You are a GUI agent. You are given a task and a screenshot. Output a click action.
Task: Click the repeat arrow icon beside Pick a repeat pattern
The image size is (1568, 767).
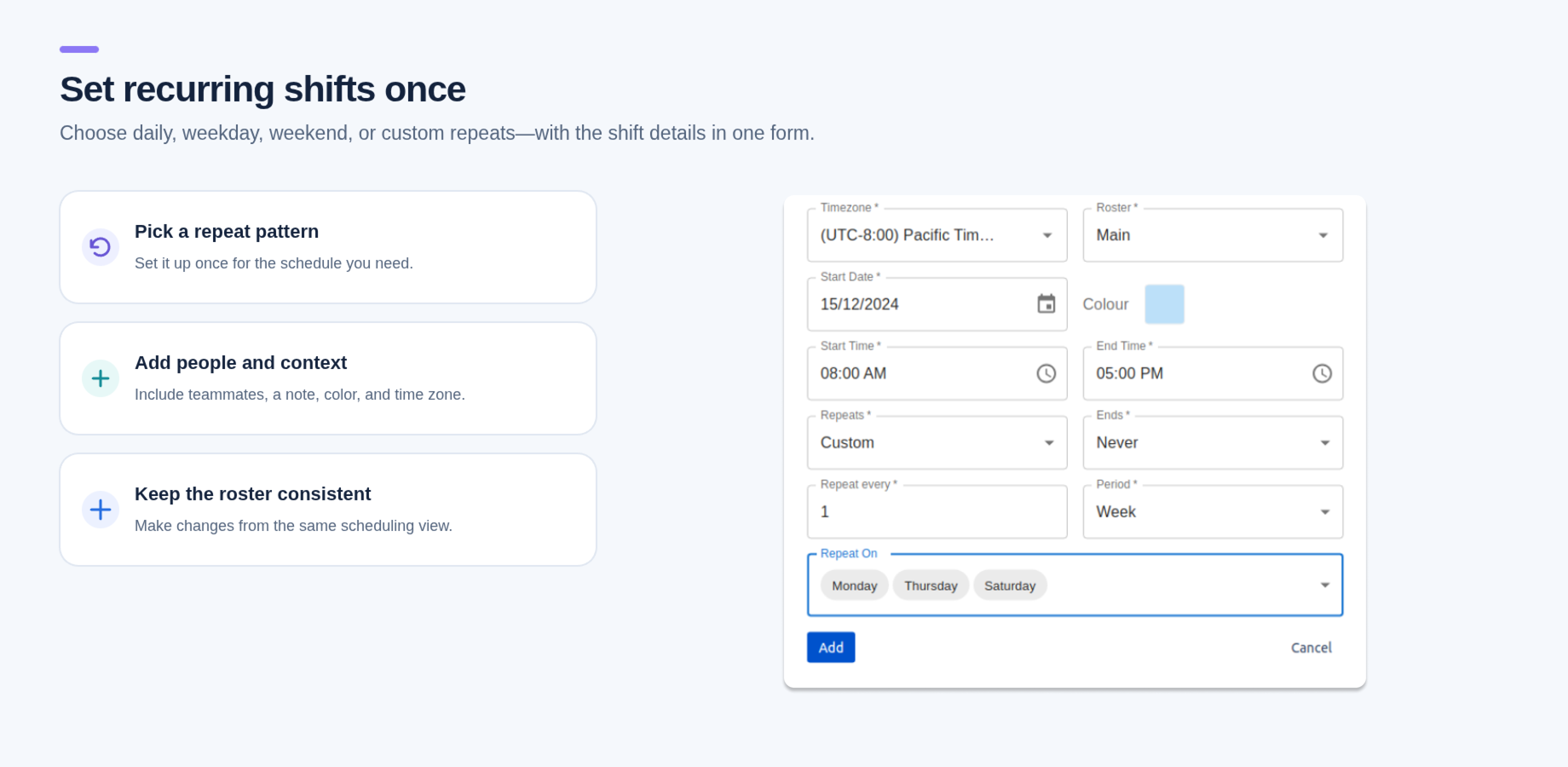(101, 247)
